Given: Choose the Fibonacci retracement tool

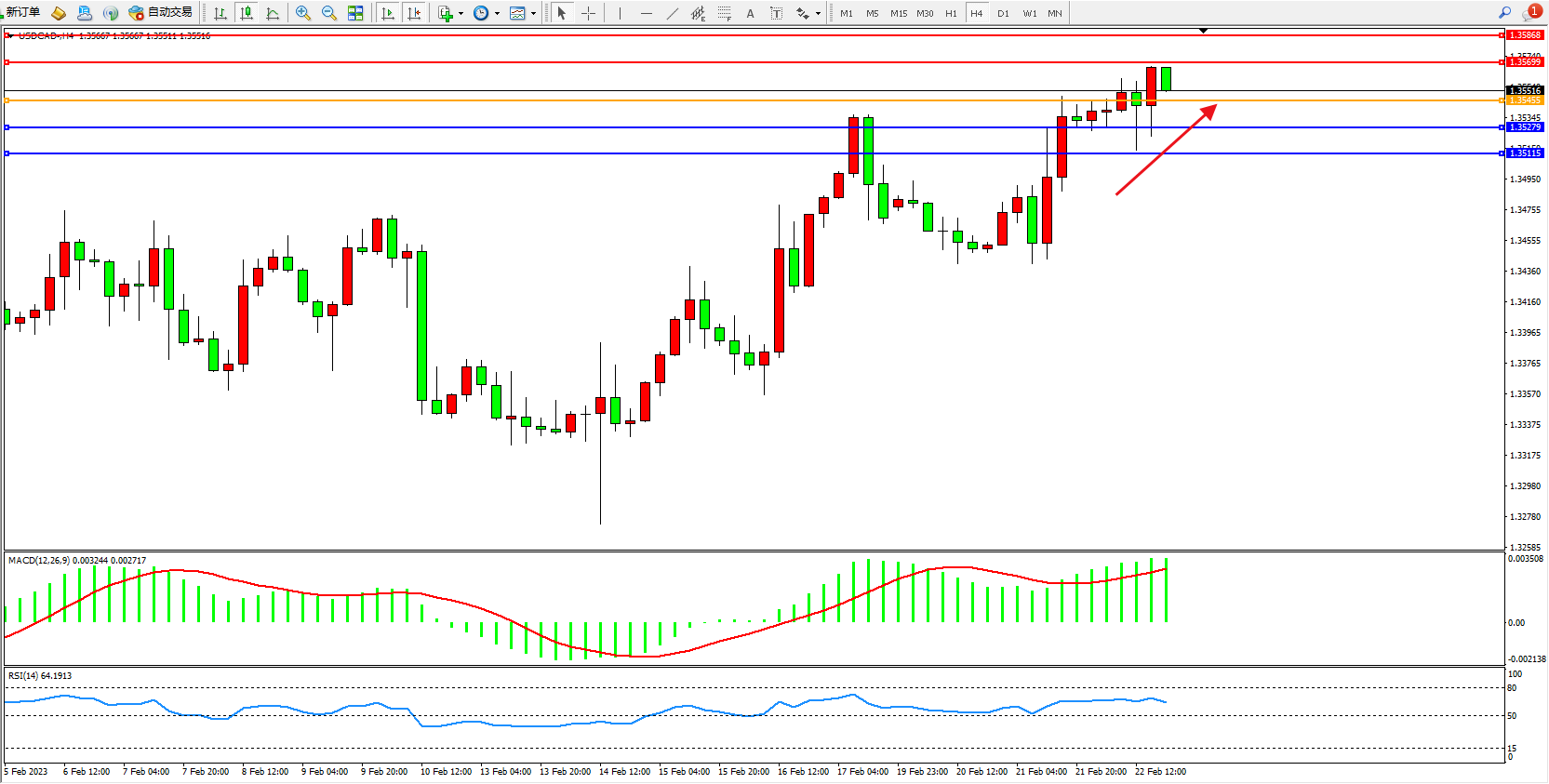Looking at the screenshot, I should (724, 13).
